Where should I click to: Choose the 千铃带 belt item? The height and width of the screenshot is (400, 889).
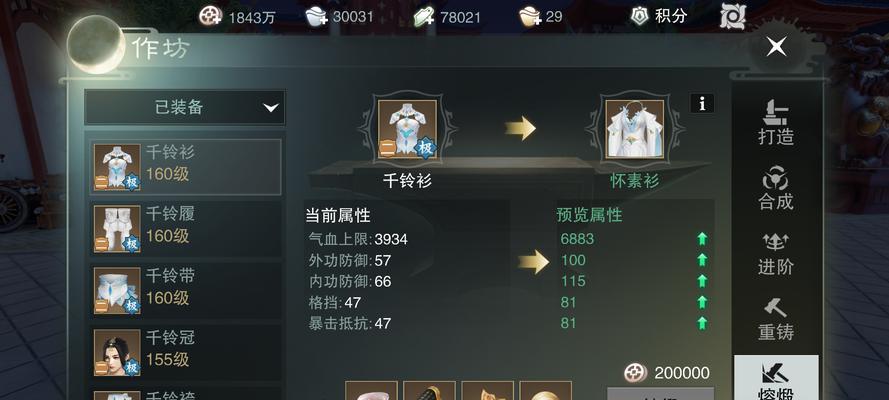tap(187, 290)
